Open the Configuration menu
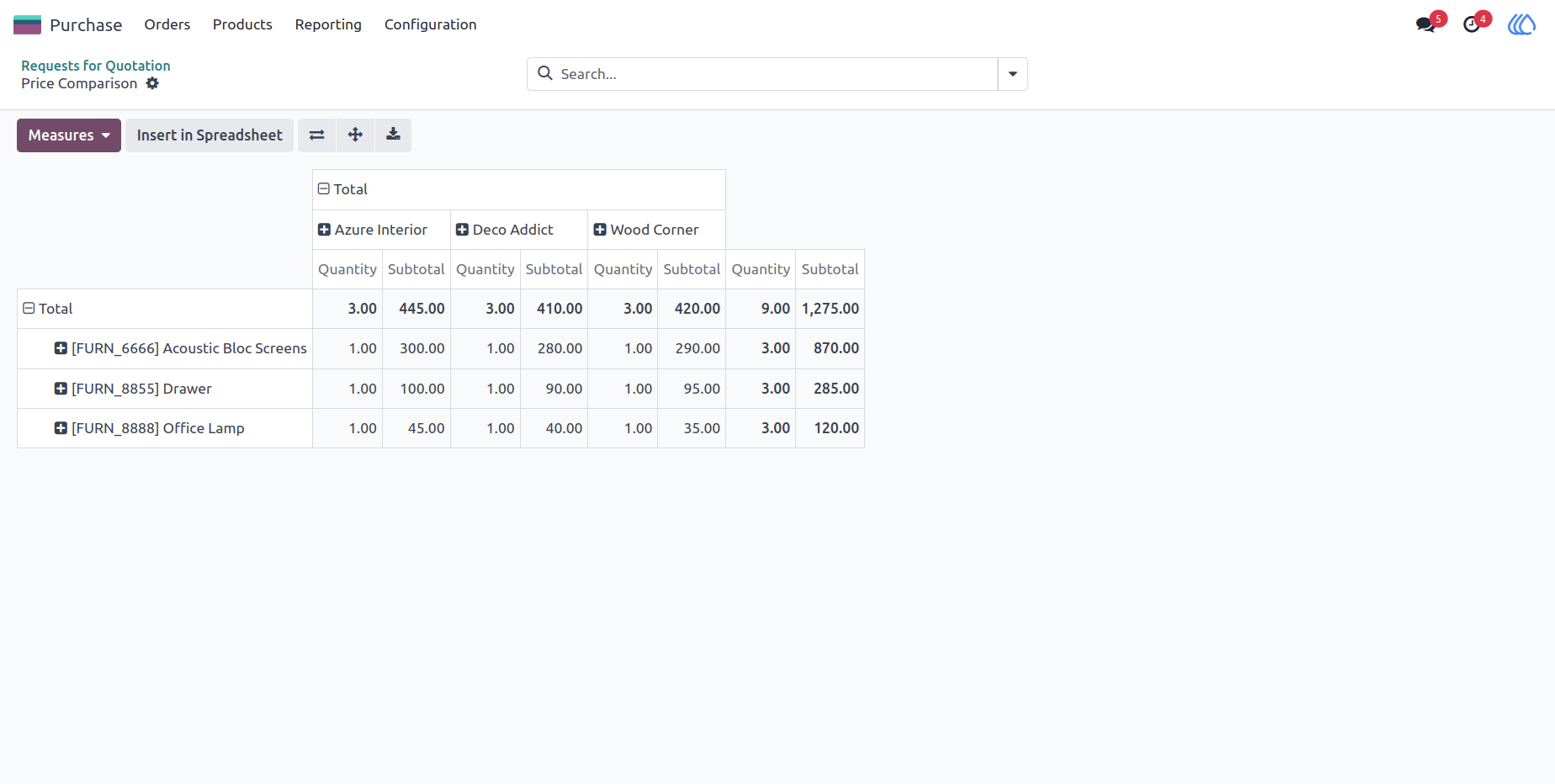Image resolution: width=1555 pixels, height=784 pixels. point(430,24)
